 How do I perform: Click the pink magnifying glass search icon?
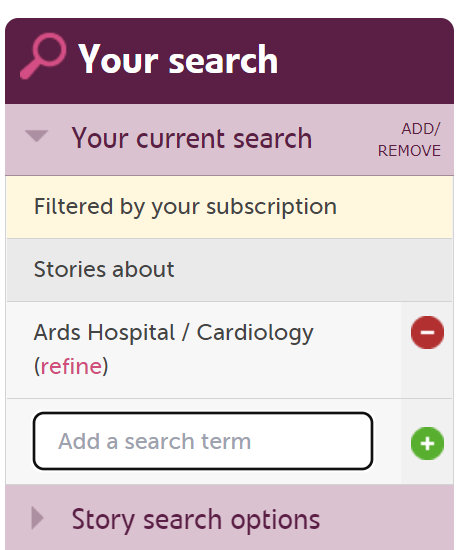tap(43, 56)
